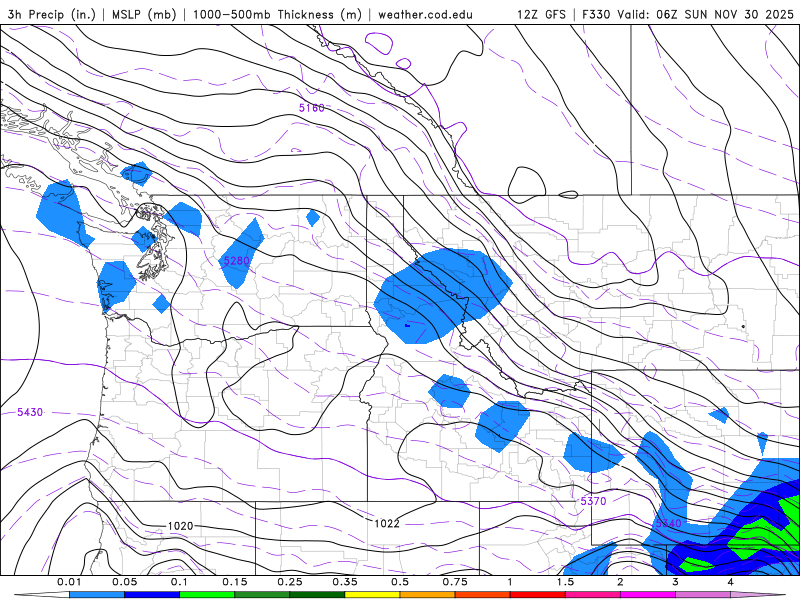
Task: Click the legend value 4
Action: 731,582
